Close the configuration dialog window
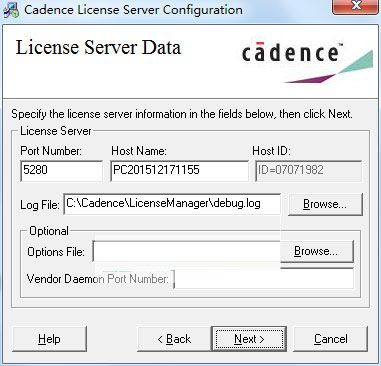The width and height of the screenshot is (381, 366). pos(356,6)
